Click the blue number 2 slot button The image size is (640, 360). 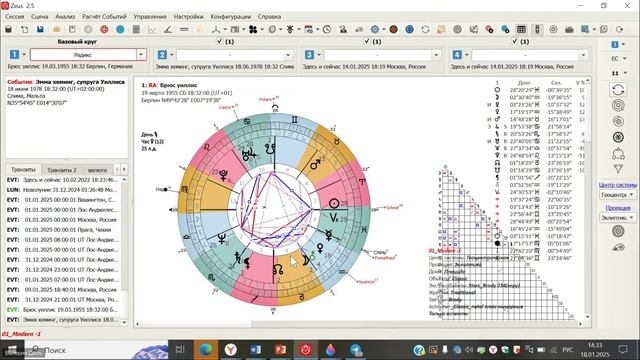coord(162,55)
